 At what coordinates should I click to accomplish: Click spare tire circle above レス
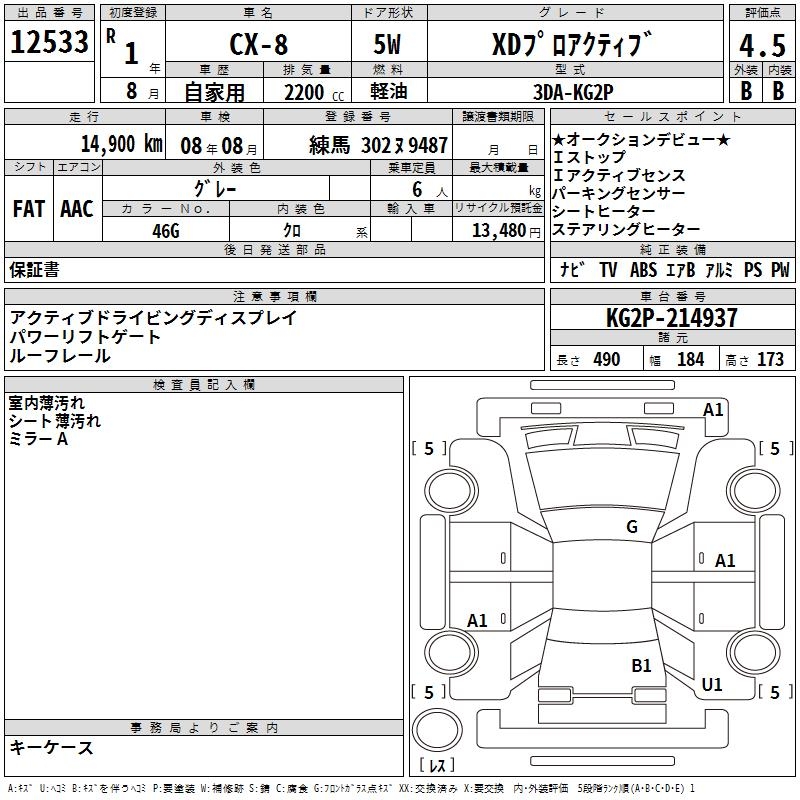click(437, 729)
